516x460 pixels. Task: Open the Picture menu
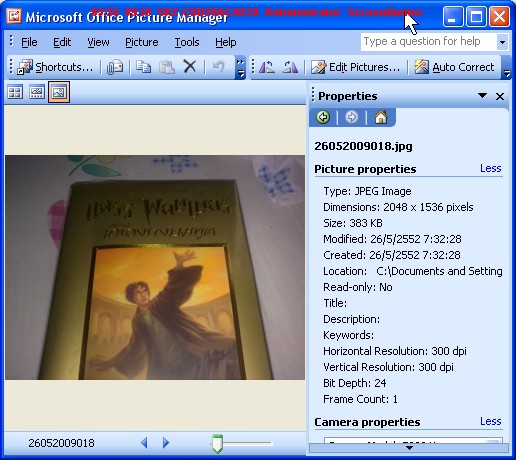point(142,42)
